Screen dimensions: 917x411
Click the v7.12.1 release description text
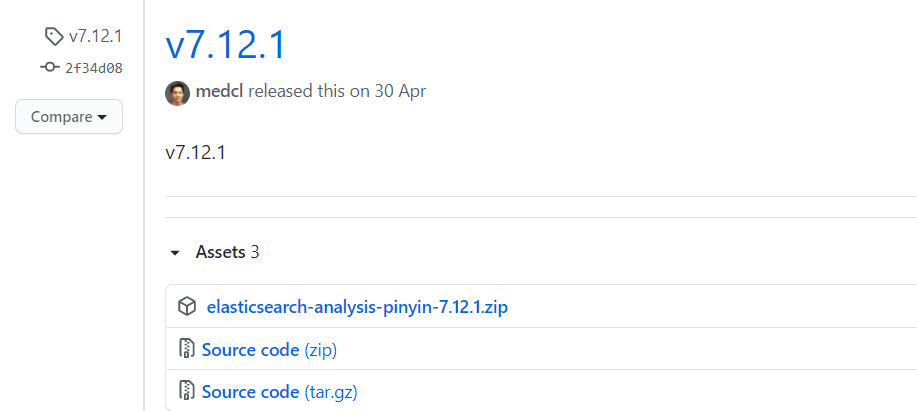pyautogui.click(x=195, y=153)
